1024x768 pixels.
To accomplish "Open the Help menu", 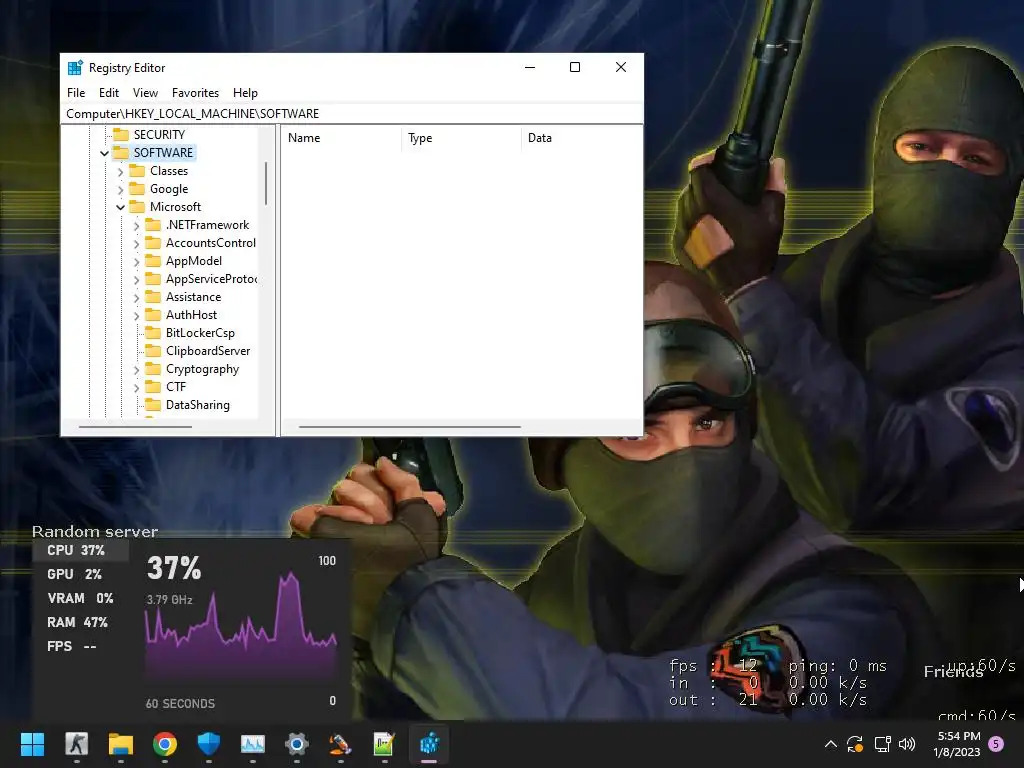I will 246,93.
